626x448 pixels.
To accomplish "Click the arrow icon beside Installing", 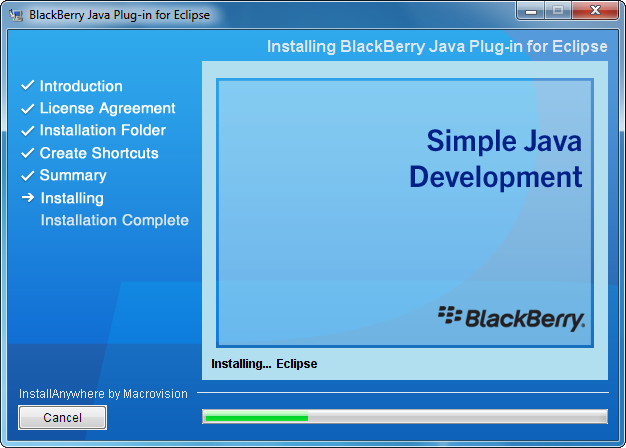I will [28, 197].
